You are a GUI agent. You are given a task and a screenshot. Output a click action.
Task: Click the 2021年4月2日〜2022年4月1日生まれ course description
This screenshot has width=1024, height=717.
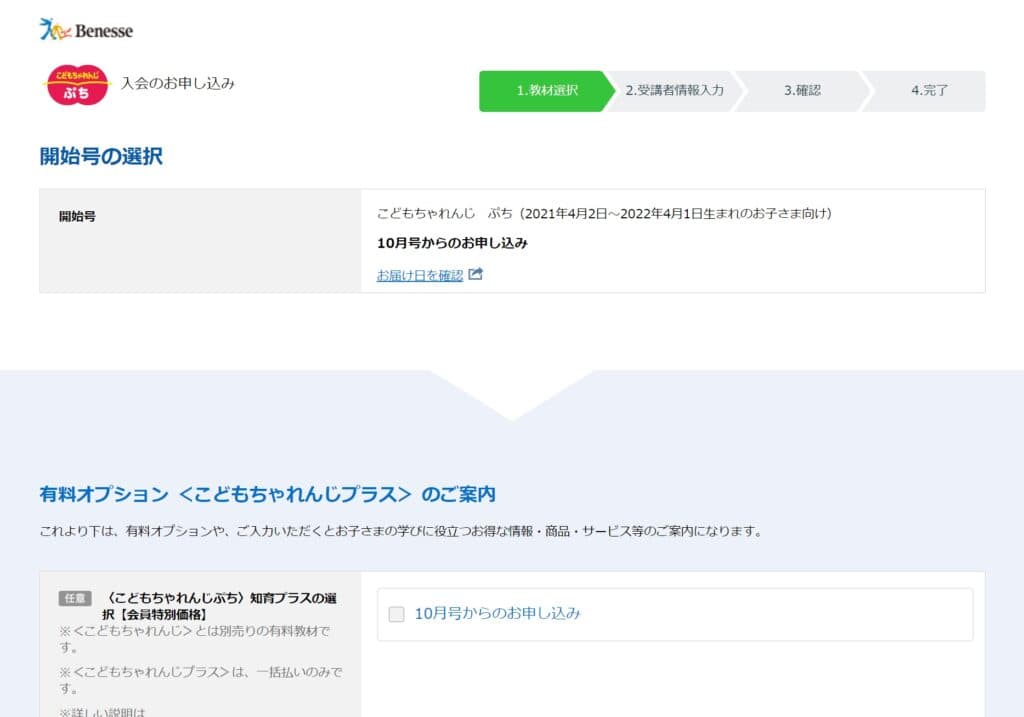[x=604, y=214]
